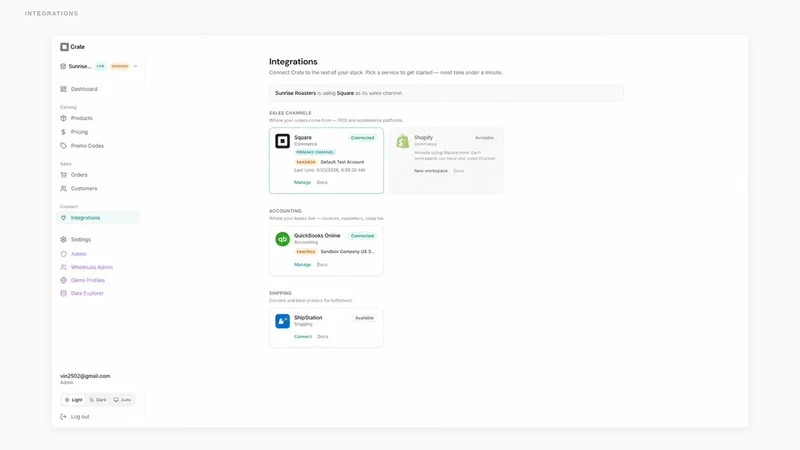Click the Demo Profiles globe icon
The height and width of the screenshot is (450, 800).
click(63, 280)
